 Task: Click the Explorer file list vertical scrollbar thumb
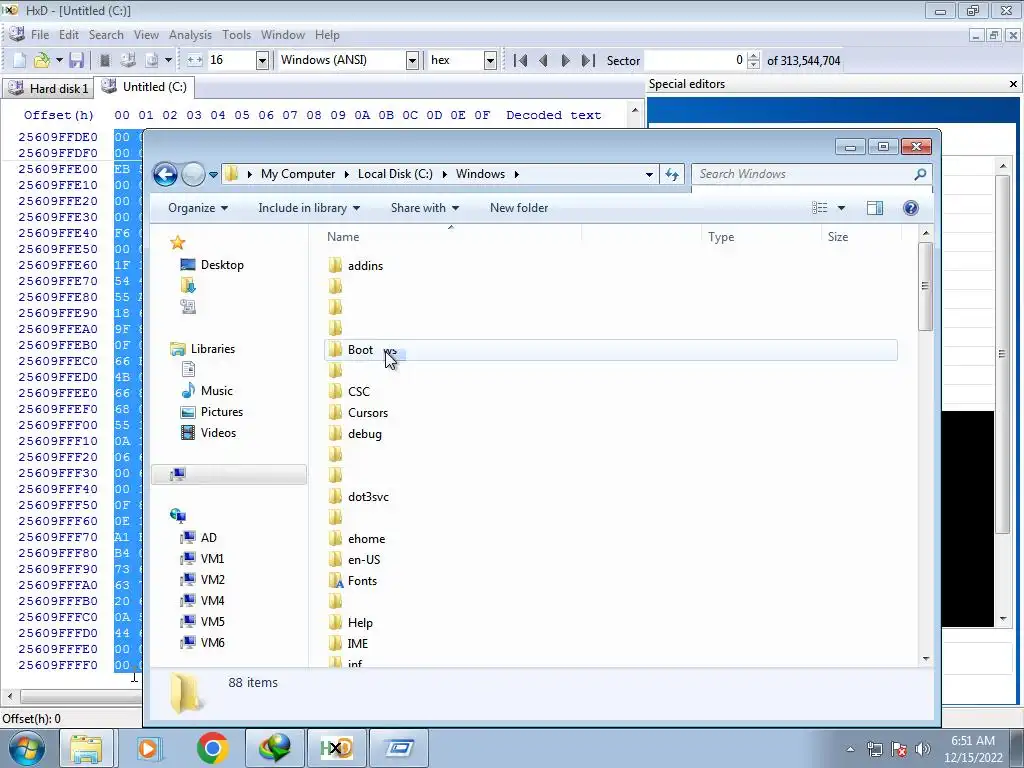tap(925, 286)
